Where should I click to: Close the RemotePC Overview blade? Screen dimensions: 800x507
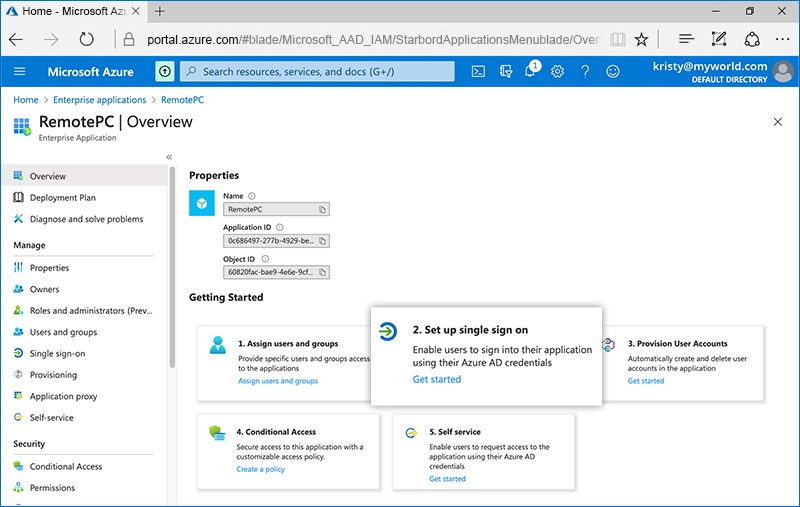point(778,121)
